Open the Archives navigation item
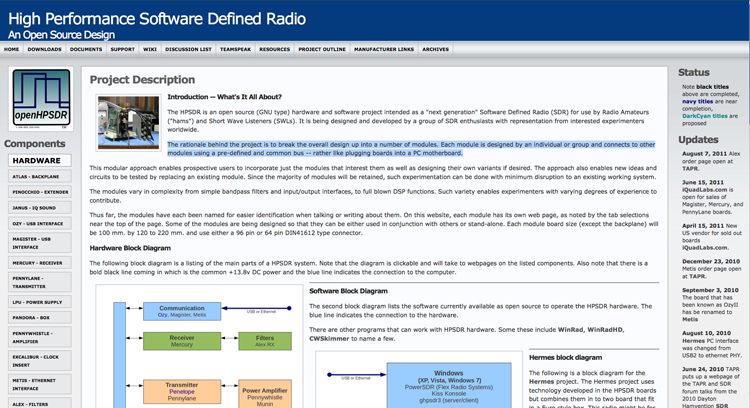This screenshot has width=750, height=408. coord(435,48)
